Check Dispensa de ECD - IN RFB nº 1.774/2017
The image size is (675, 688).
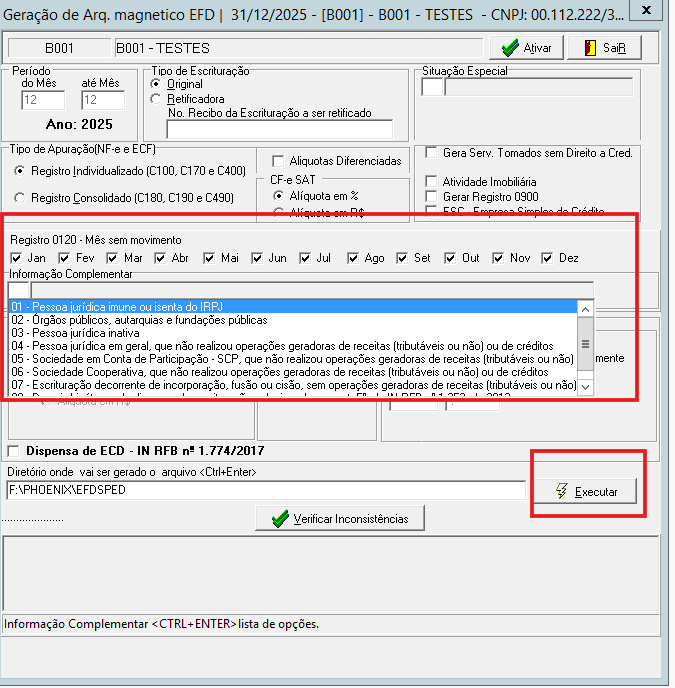pyautogui.click(x=14, y=451)
